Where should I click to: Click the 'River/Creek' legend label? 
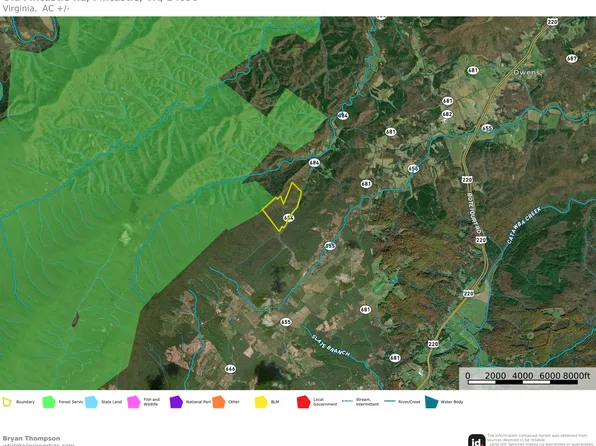pyautogui.click(x=409, y=402)
